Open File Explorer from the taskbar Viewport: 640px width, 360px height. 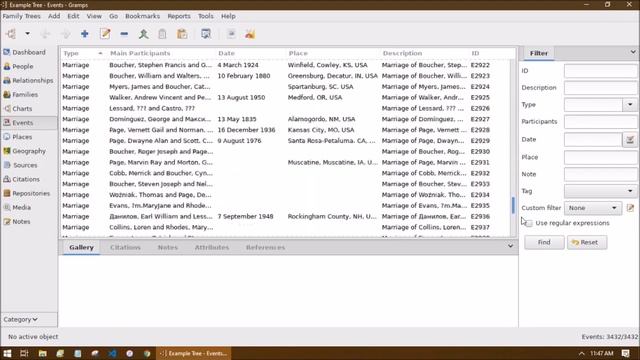(x=42, y=353)
